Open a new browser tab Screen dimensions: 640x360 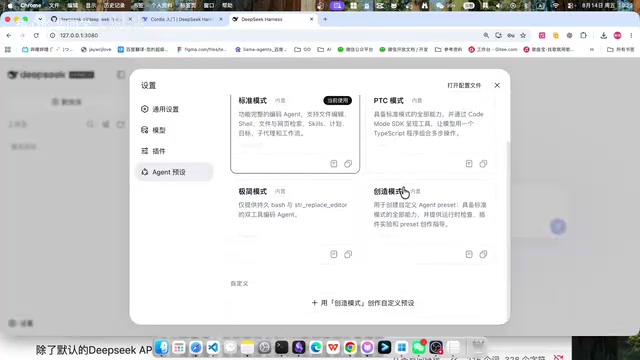pos(325,19)
